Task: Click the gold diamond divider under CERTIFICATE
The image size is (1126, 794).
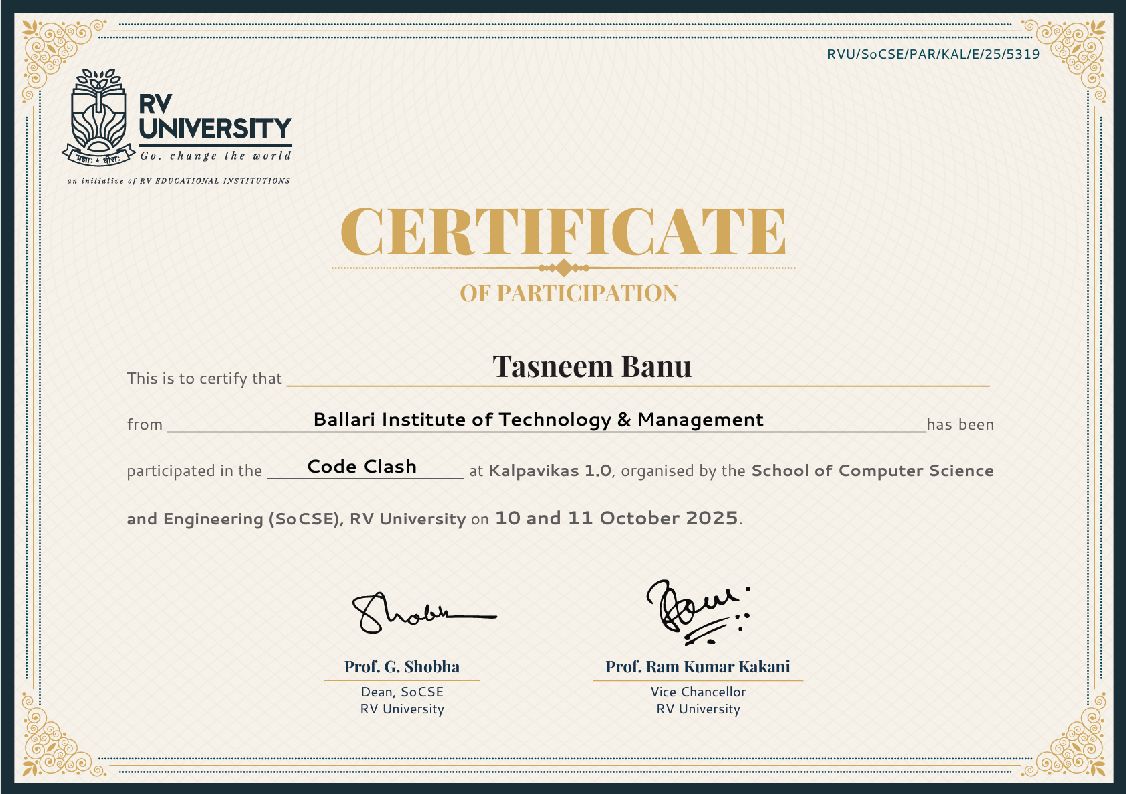Action: coord(564,268)
